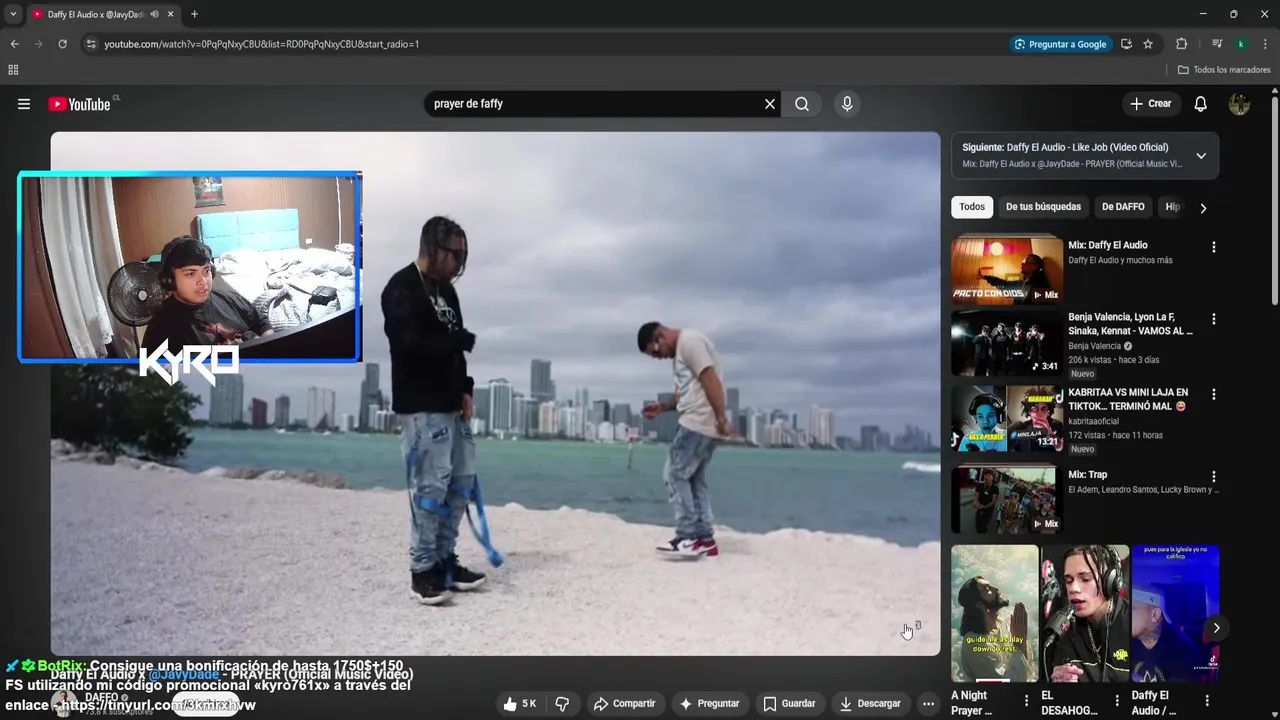Bookmark this page with star
Viewport: 1280px width, 720px height.
1148,44
